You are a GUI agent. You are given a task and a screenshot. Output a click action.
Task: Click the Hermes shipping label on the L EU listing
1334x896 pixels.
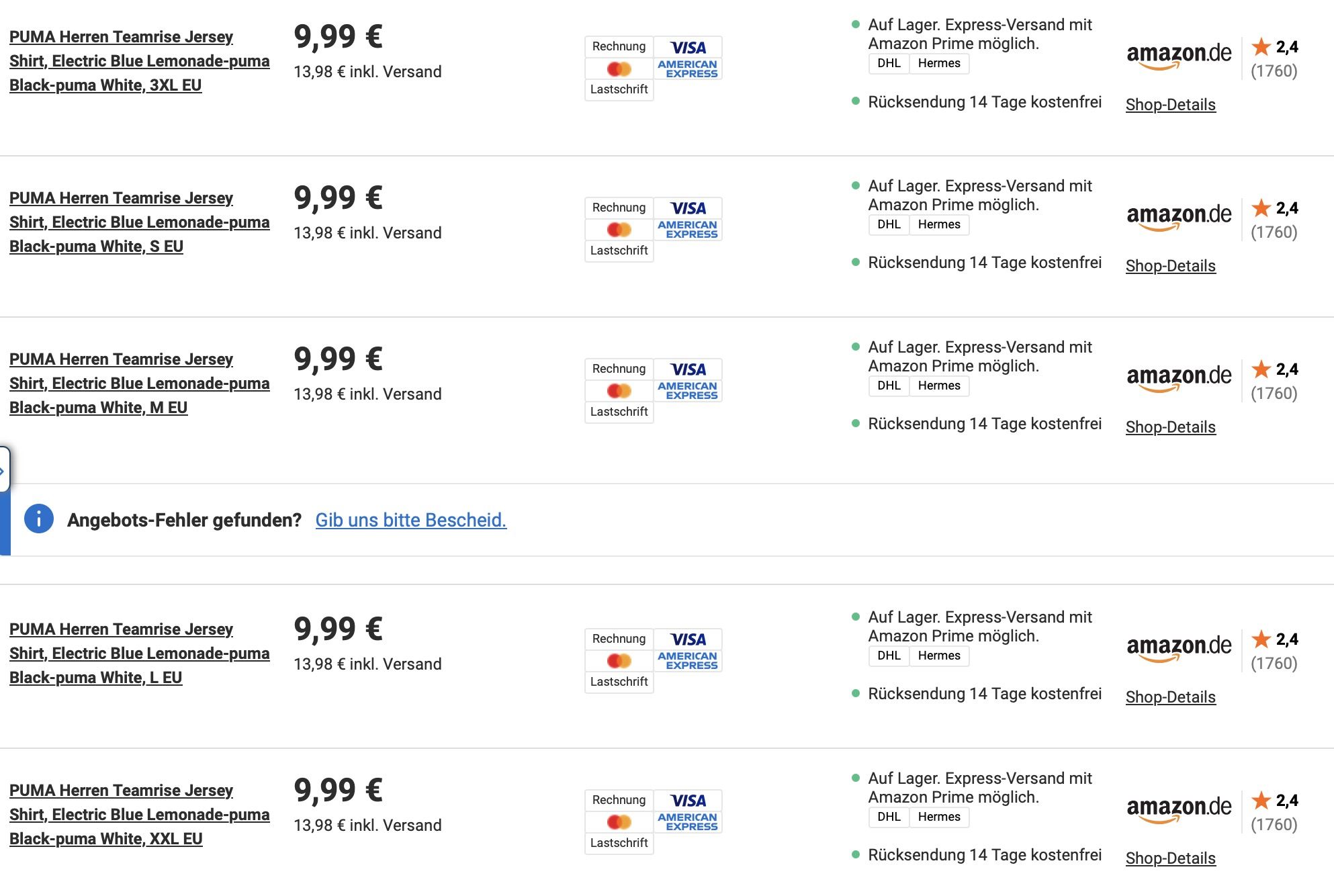[x=939, y=656]
